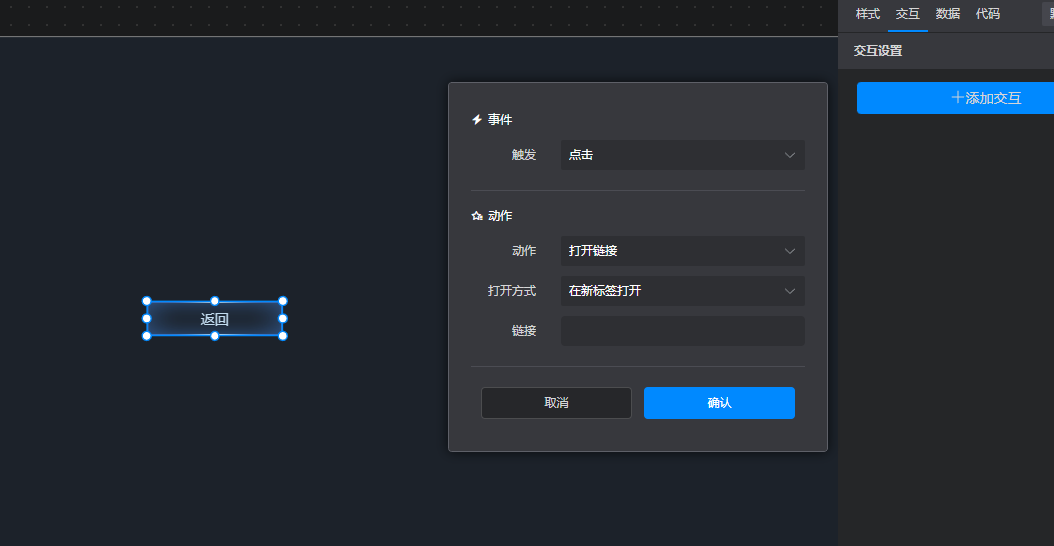This screenshot has width=1054, height=546.
Task: Switch to the 数据 tab
Action: click(x=947, y=14)
